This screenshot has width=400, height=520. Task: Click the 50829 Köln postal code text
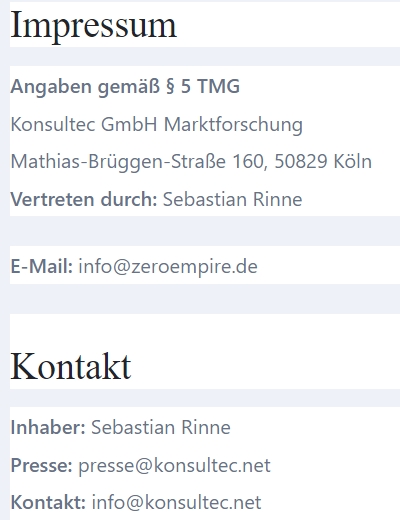pyautogui.click(x=323, y=162)
